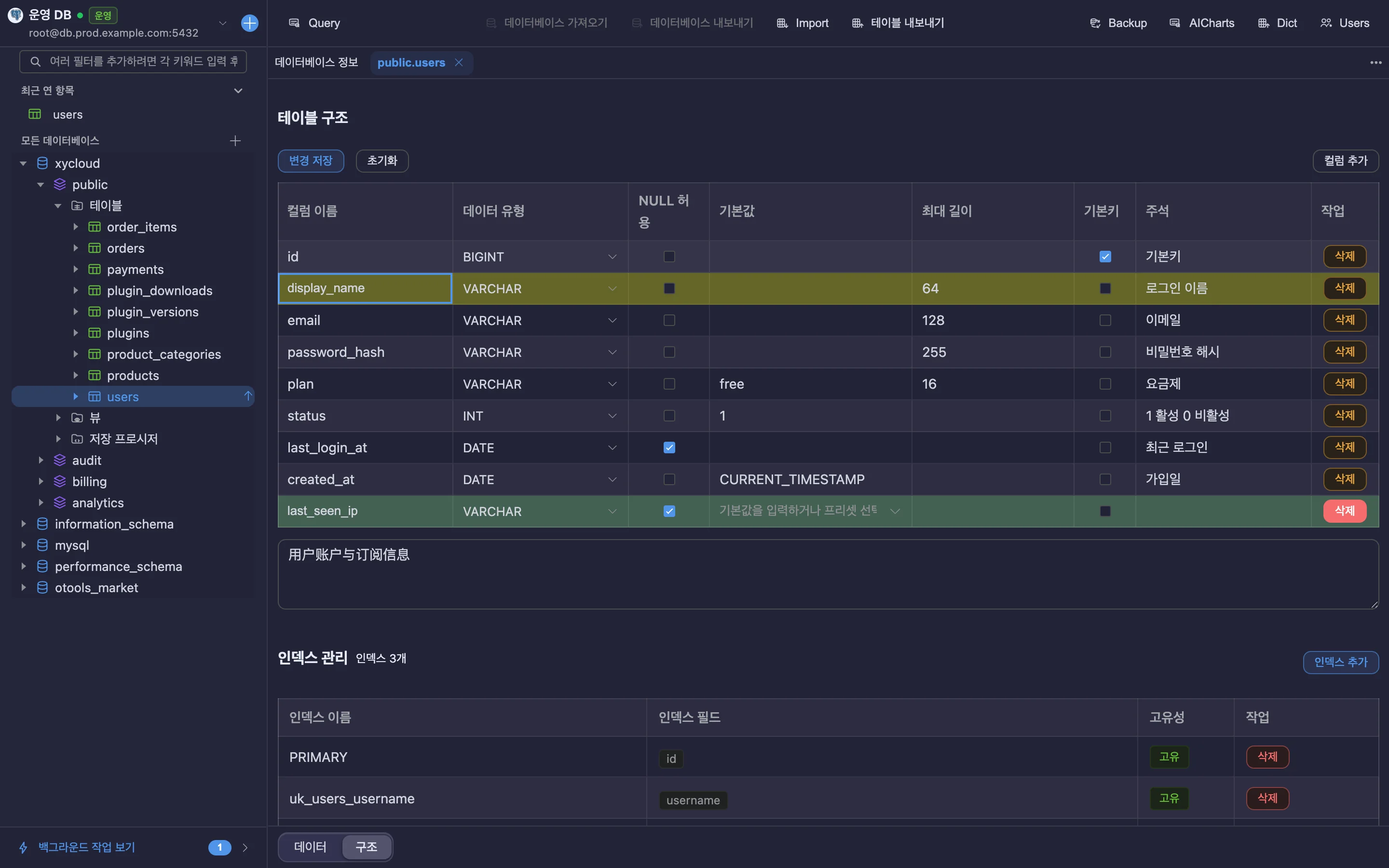Collapse the 최근 연 항목 section
Viewport: 1389px width, 868px height.
point(238,91)
